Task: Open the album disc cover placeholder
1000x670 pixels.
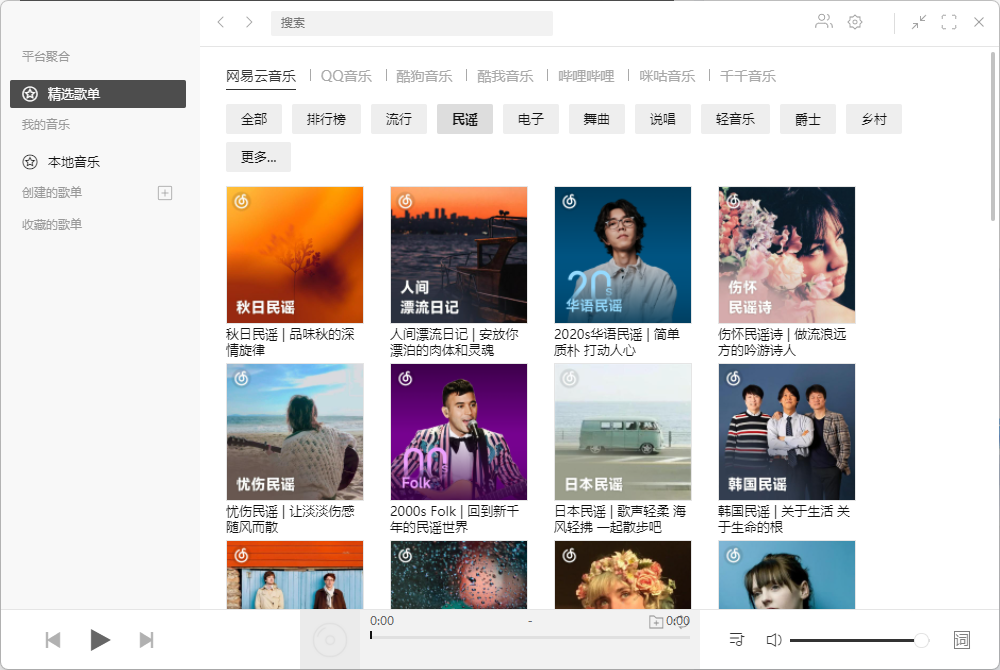Action: pyautogui.click(x=330, y=640)
